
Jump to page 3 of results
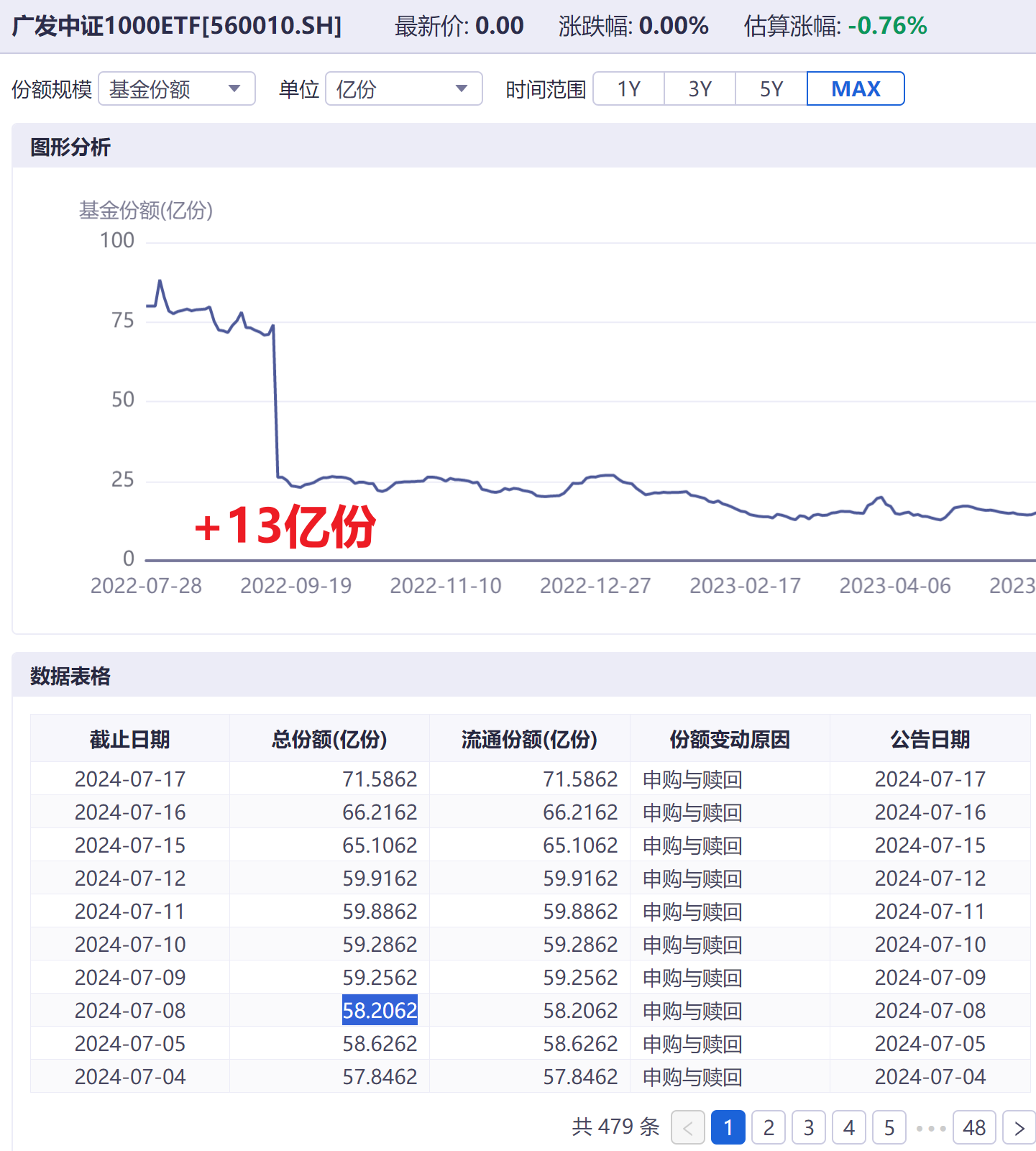tap(809, 1128)
